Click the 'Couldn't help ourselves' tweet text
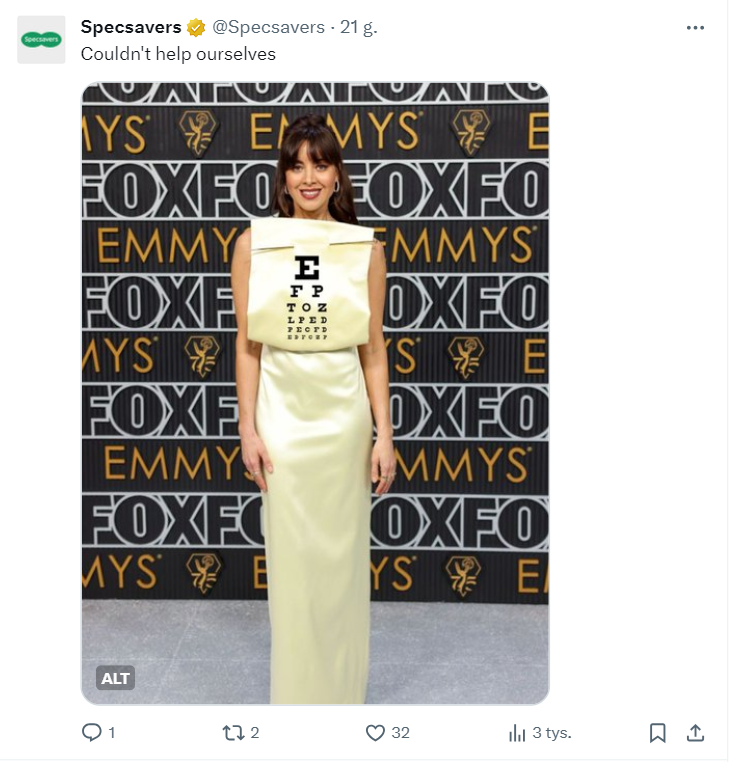This screenshot has height=762, width=731. point(178,54)
